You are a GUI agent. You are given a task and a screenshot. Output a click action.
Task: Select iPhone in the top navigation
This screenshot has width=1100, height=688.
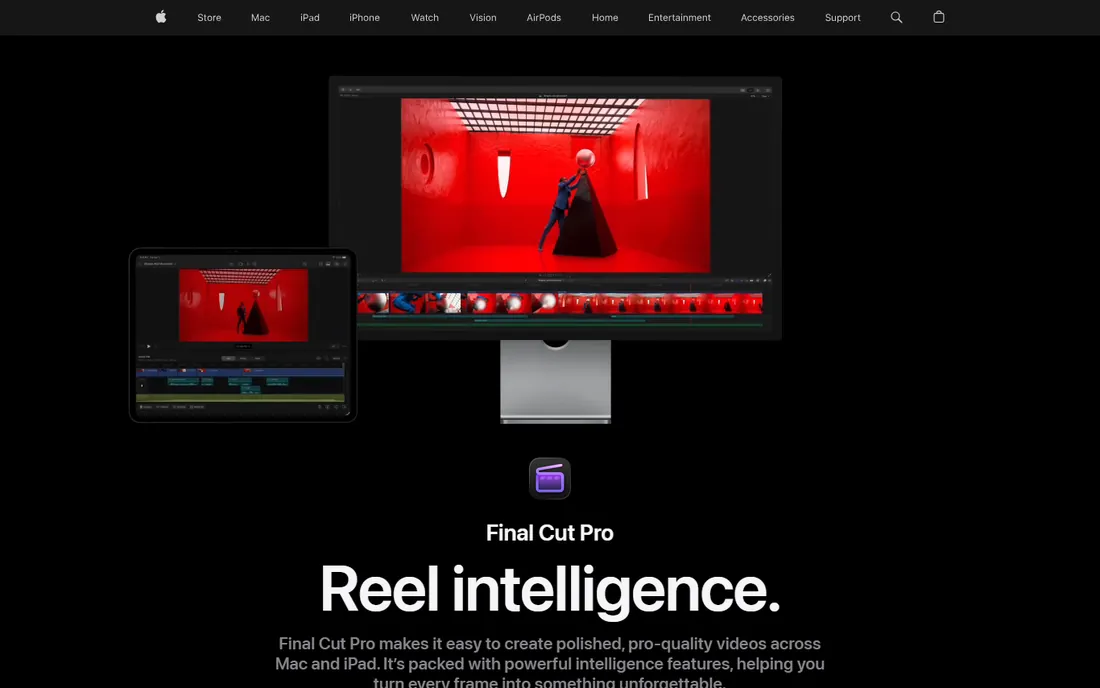click(x=364, y=18)
